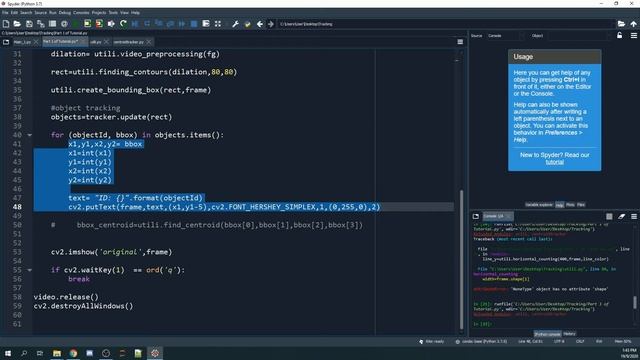
Task: Open the Run menu
Action: [x=53, y=13]
